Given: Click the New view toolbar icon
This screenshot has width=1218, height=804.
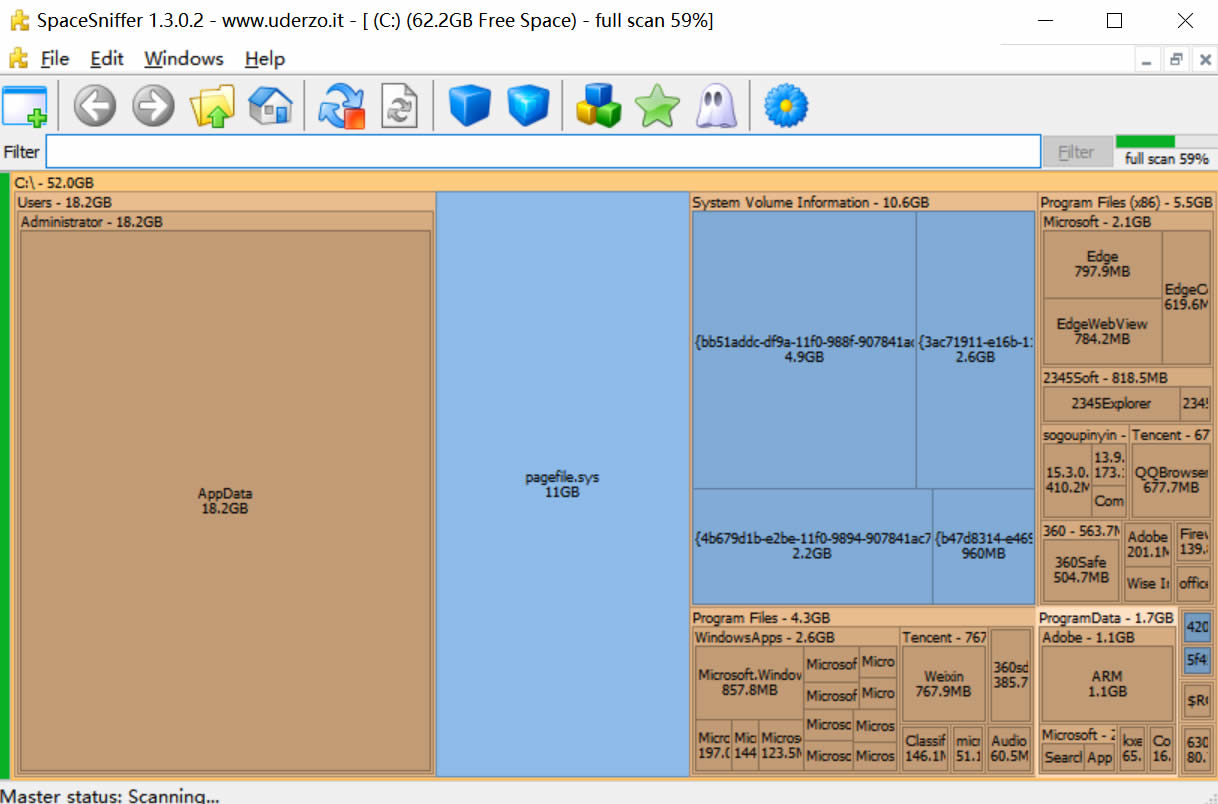Looking at the screenshot, I should (25, 105).
